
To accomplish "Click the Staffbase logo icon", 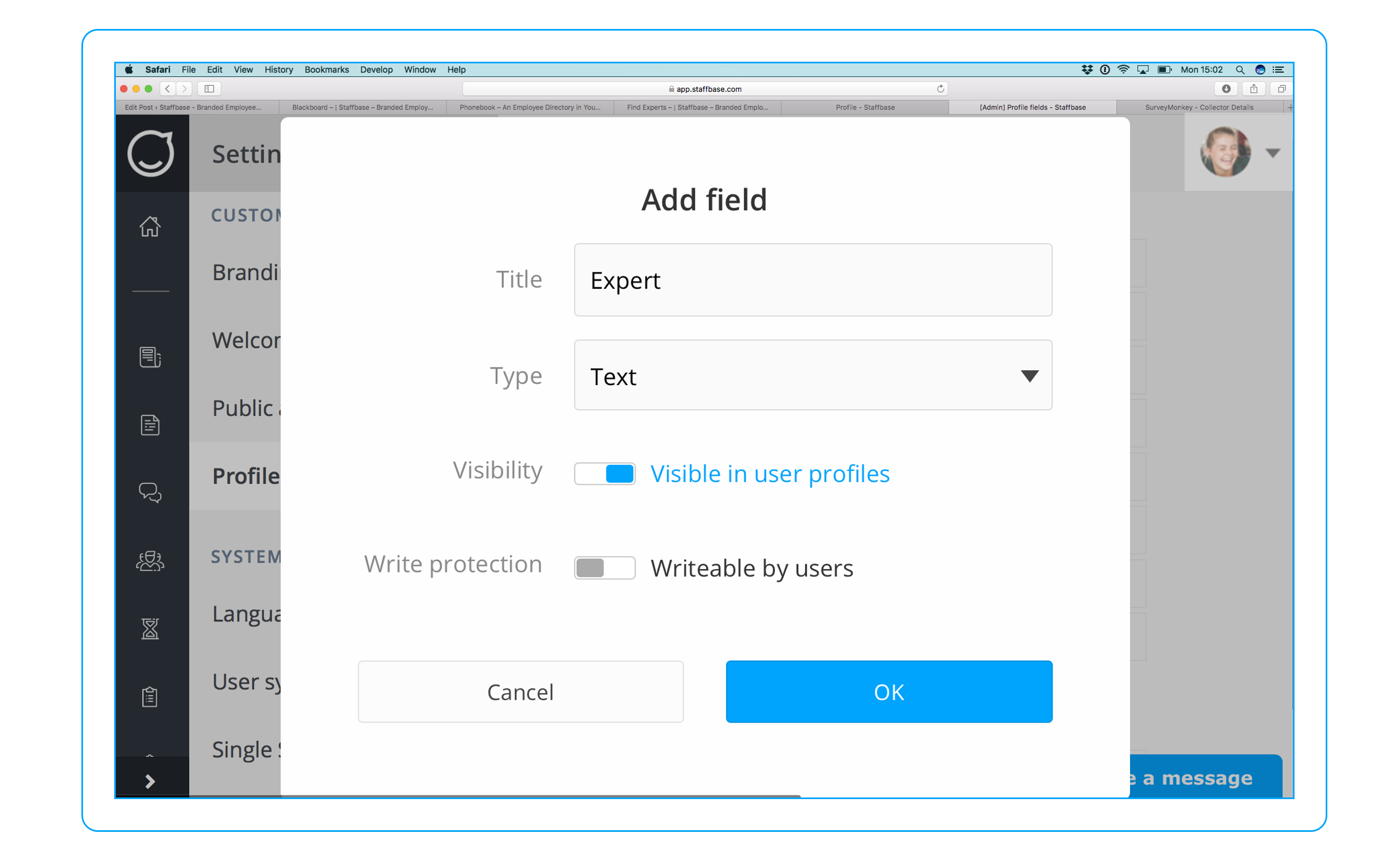I will tap(151, 153).
